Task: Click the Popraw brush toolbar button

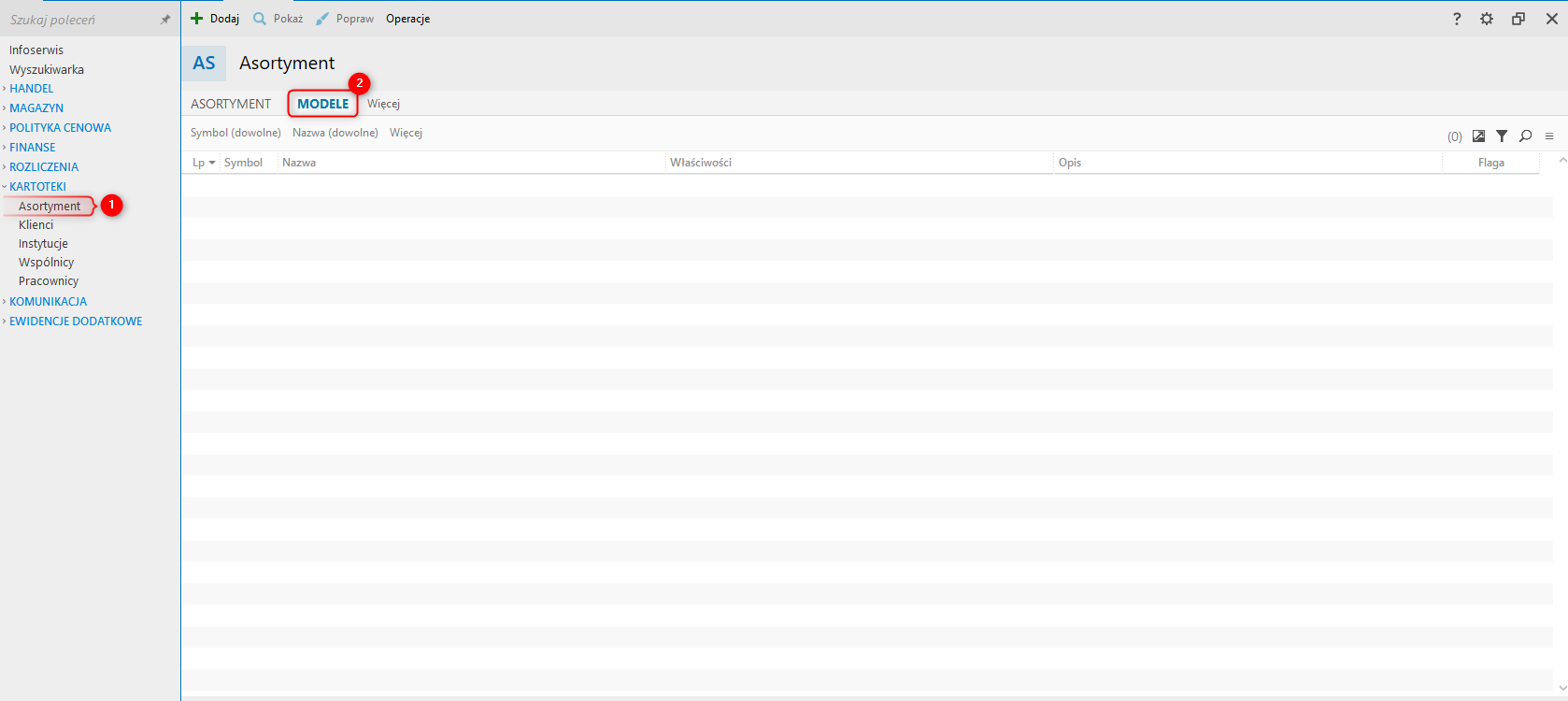Action: tap(345, 19)
